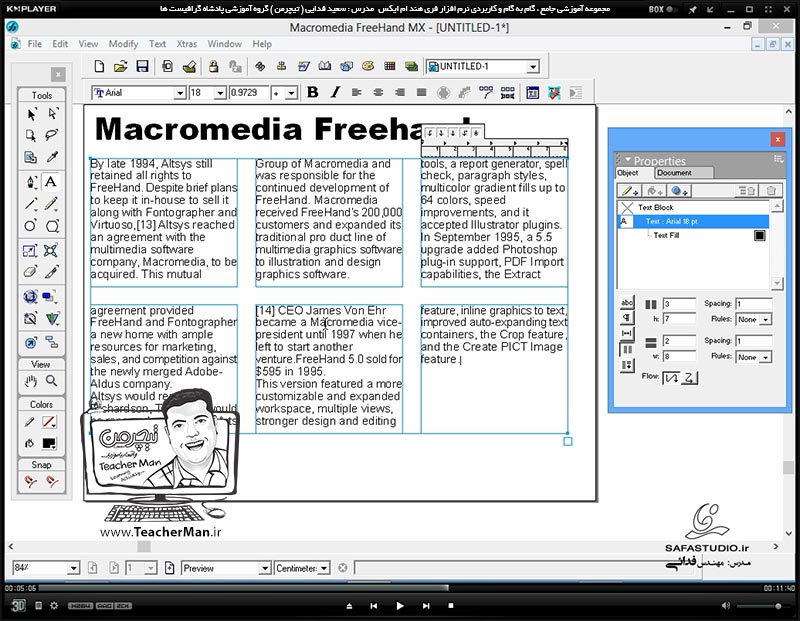Click the Save floppy disk icon
The image size is (800, 621).
click(142, 66)
